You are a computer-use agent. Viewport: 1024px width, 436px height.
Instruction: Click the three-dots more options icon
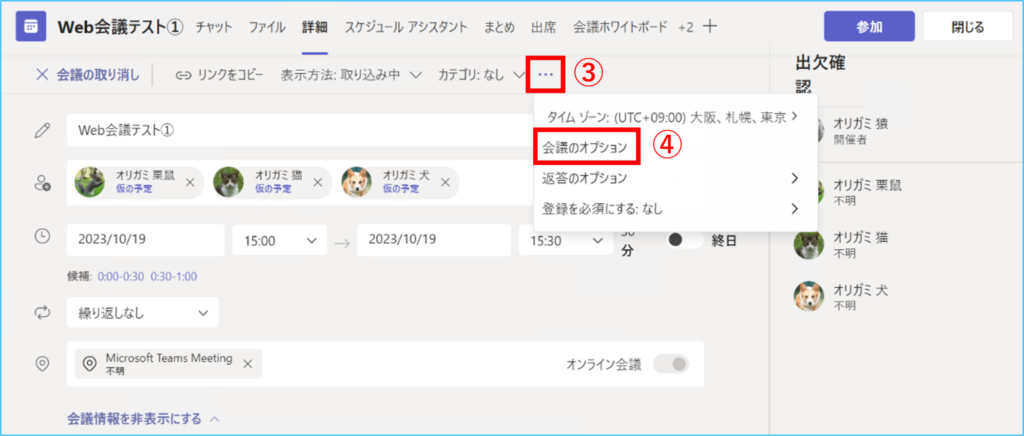click(x=545, y=75)
